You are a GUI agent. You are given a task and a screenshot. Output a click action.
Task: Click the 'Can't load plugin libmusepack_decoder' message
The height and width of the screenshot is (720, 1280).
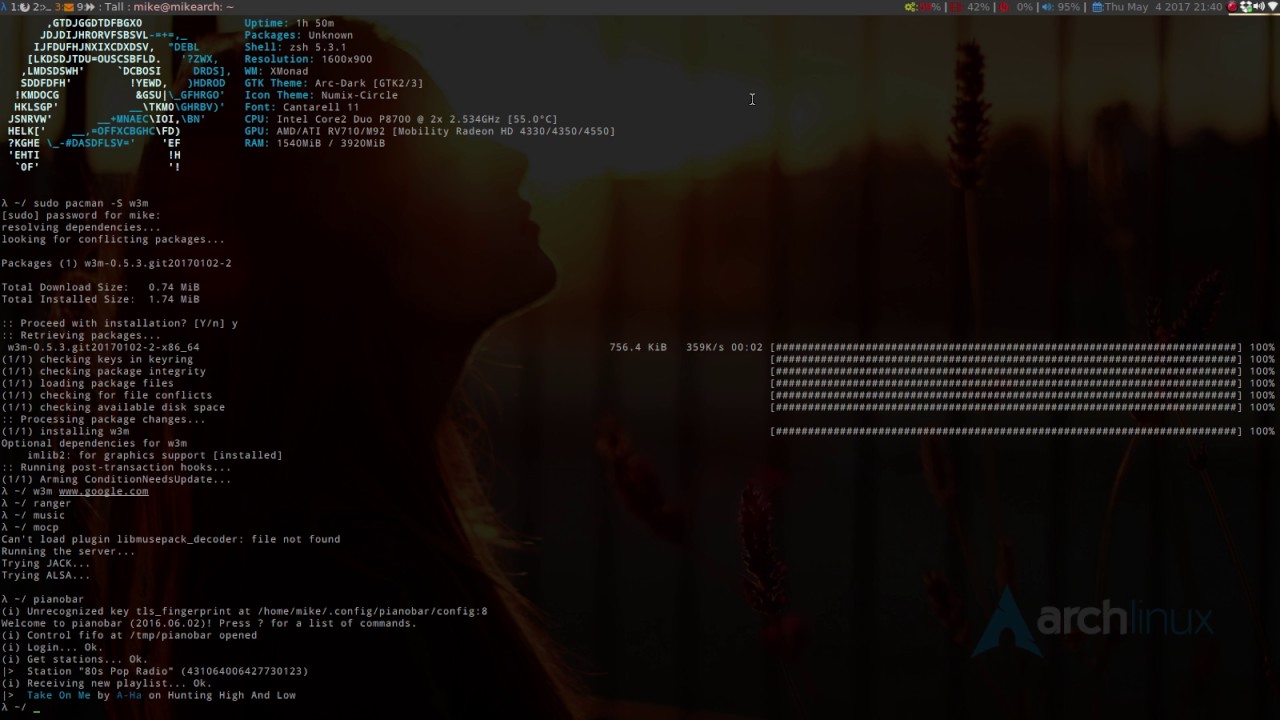tap(171, 539)
